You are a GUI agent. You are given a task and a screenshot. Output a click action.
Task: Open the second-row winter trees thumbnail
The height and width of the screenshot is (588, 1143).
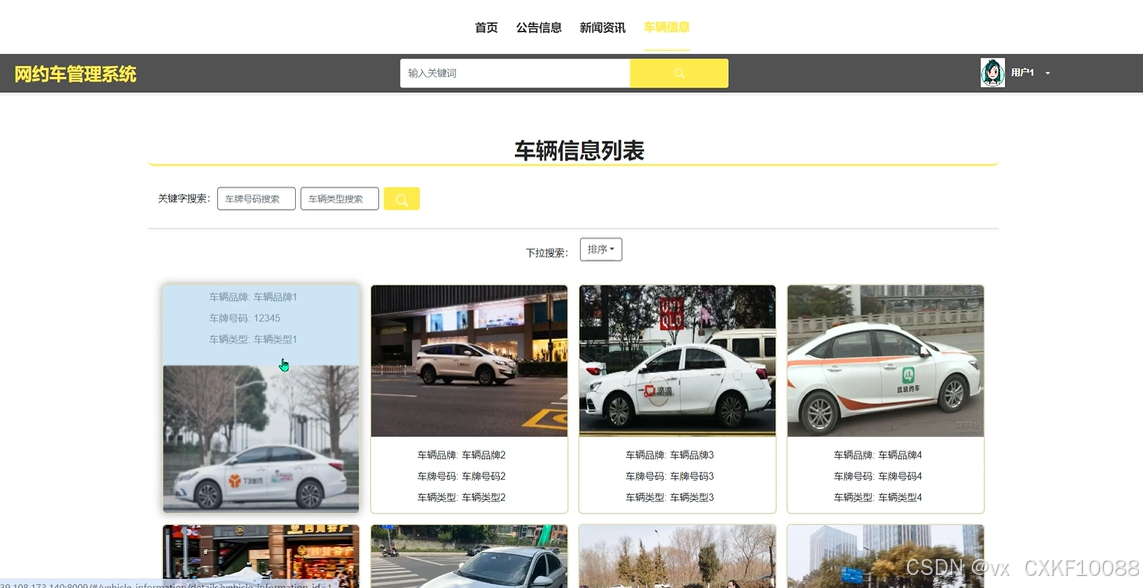tap(677, 556)
